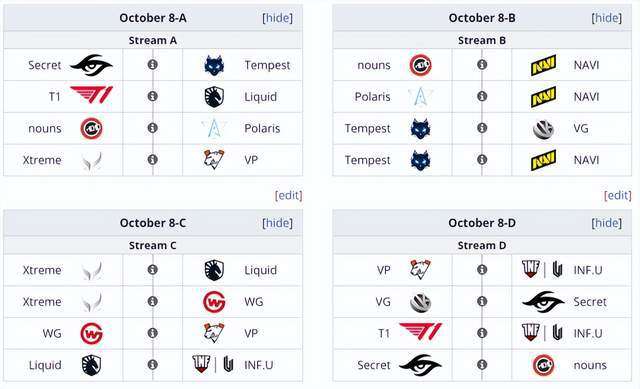Viewport: 640px width, 389px height.
Task: Select Team Liquid logo in Stream C top row
Action: (214, 270)
